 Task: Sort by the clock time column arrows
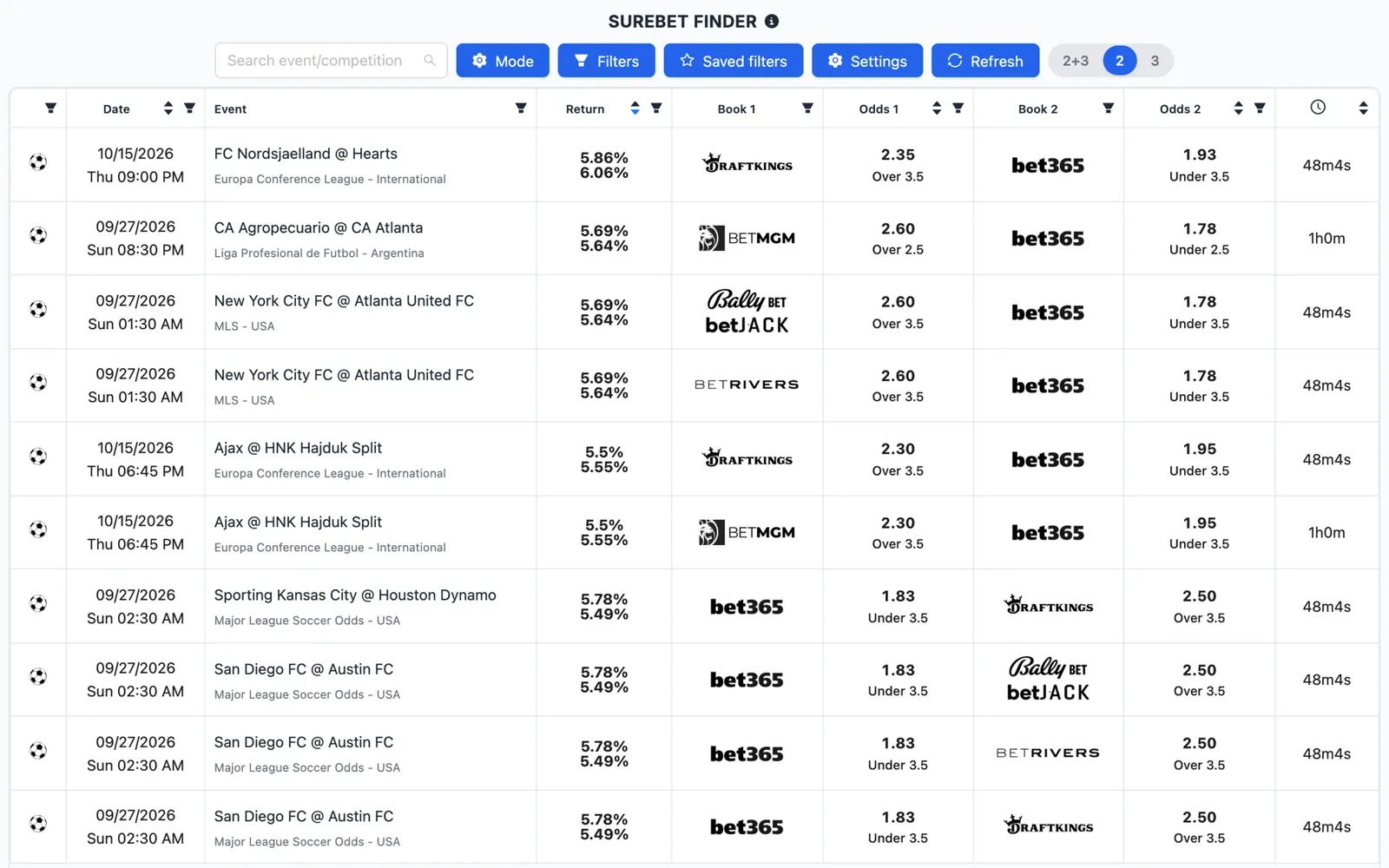(1363, 108)
